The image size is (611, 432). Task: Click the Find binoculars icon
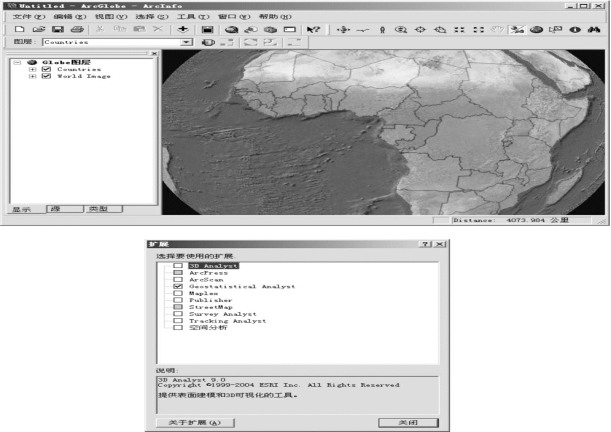click(x=594, y=30)
